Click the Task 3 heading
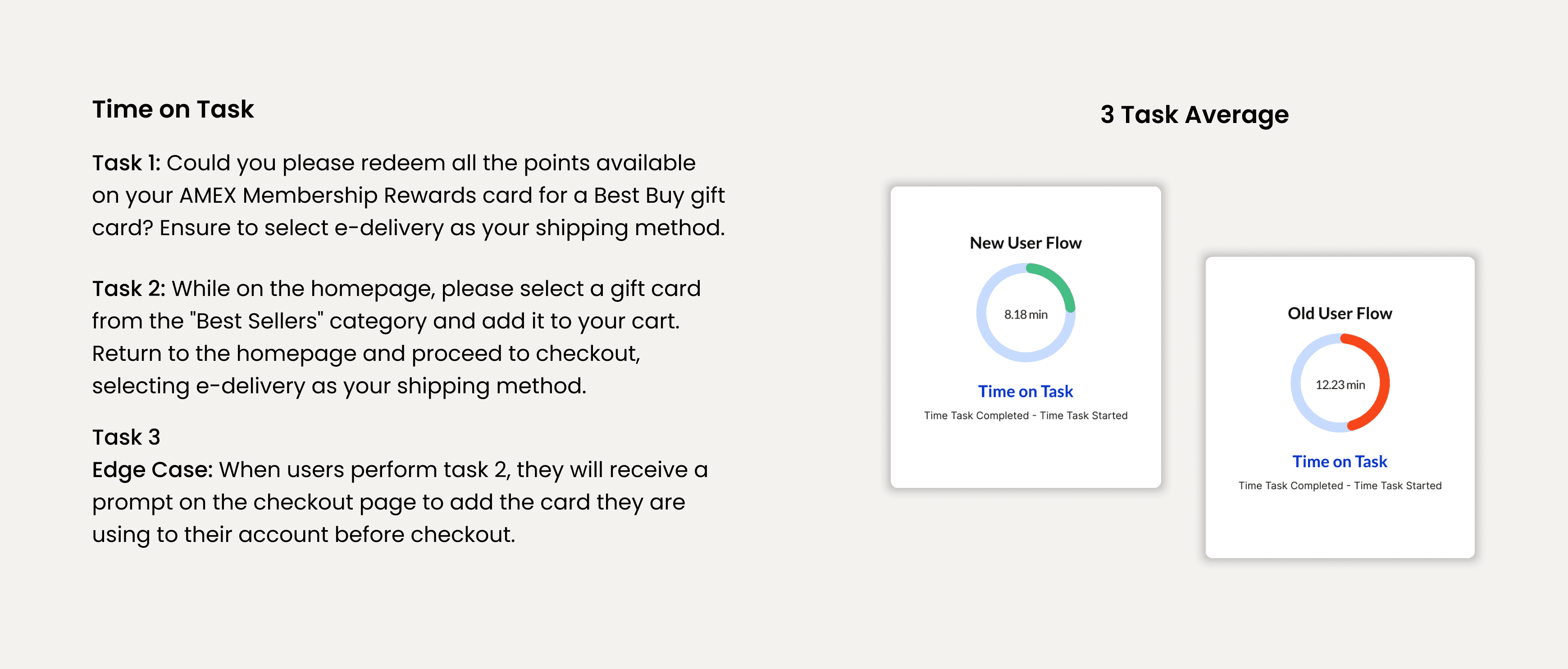This screenshot has width=1568, height=669. pyautogui.click(x=126, y=437)
